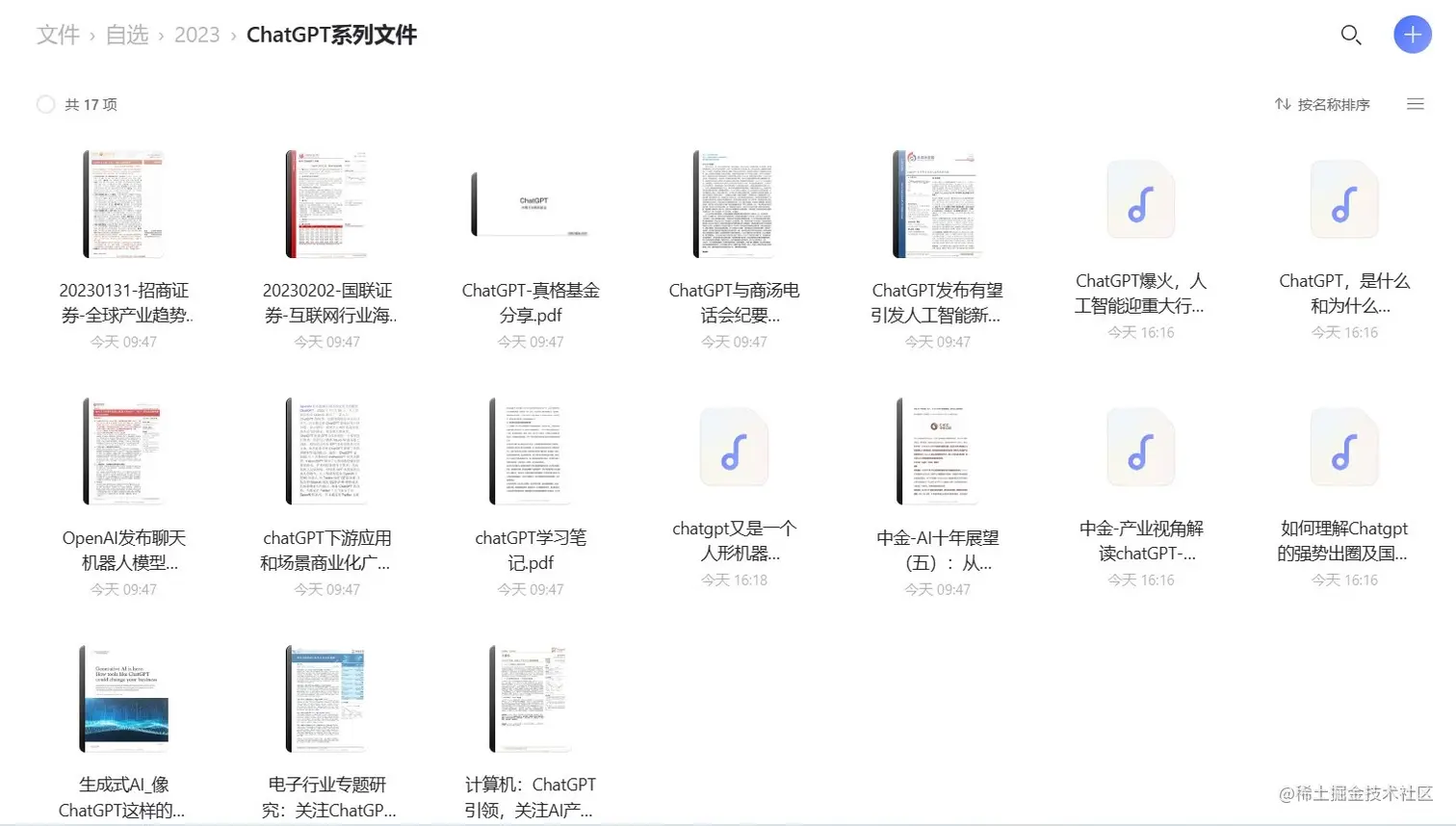This screenshot has height=826, width=1456.
Task: Select file name ChatGPT爆火，人工智能迎重大行...
Action: 1141,293
